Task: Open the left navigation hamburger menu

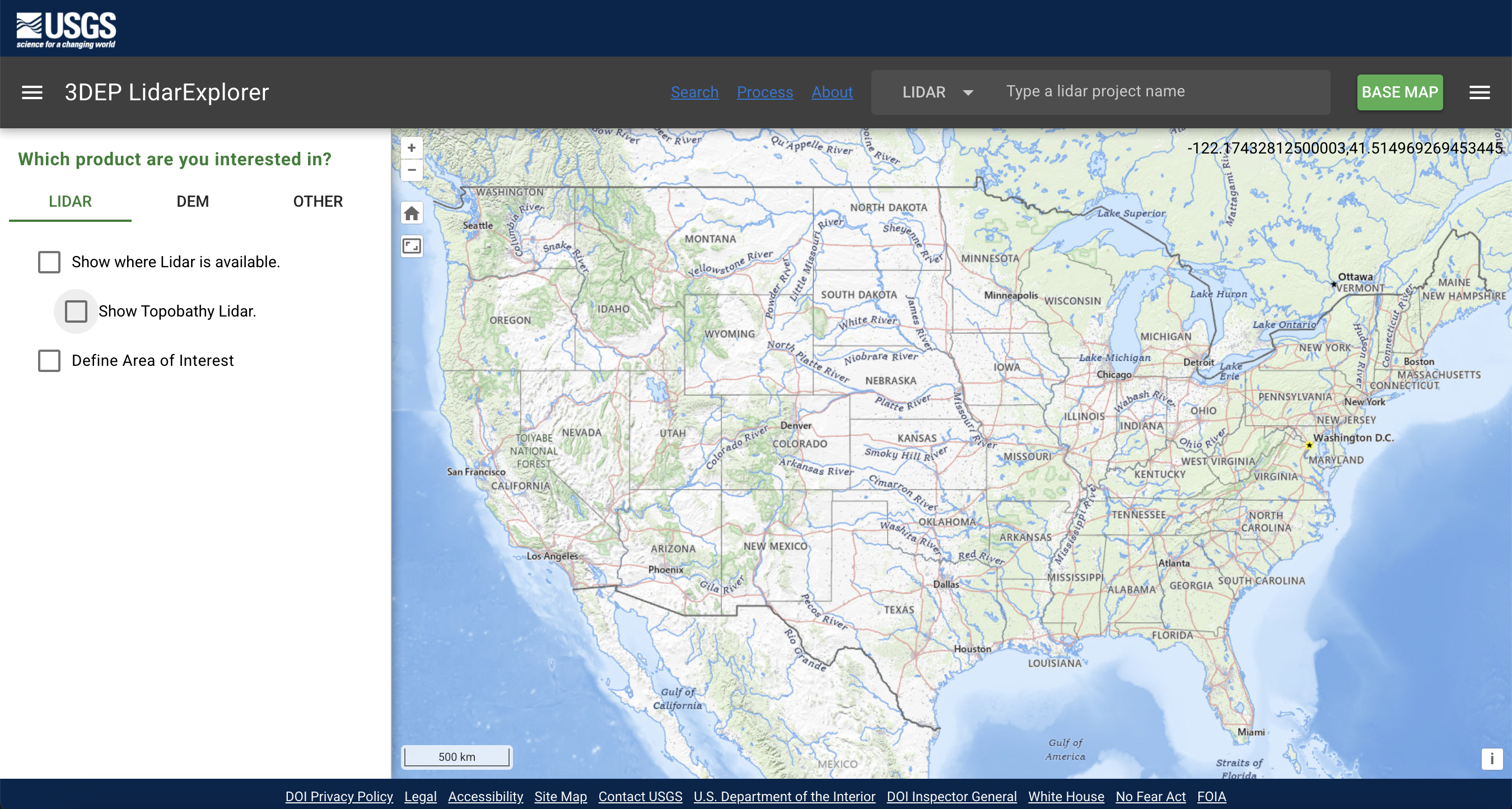Action: [x=32, y=92]
